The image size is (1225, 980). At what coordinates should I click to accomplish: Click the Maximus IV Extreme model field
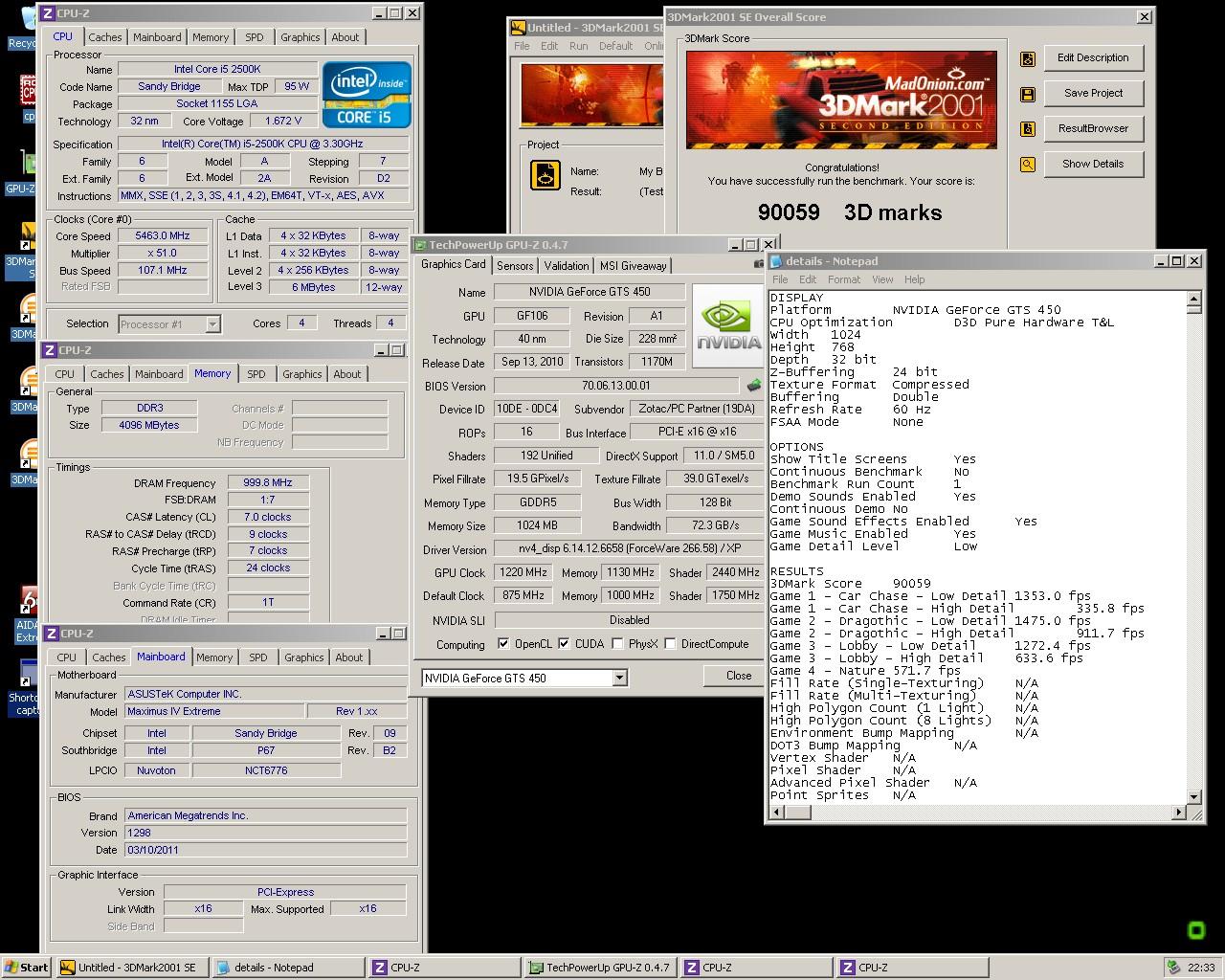[x=214, y=712]
